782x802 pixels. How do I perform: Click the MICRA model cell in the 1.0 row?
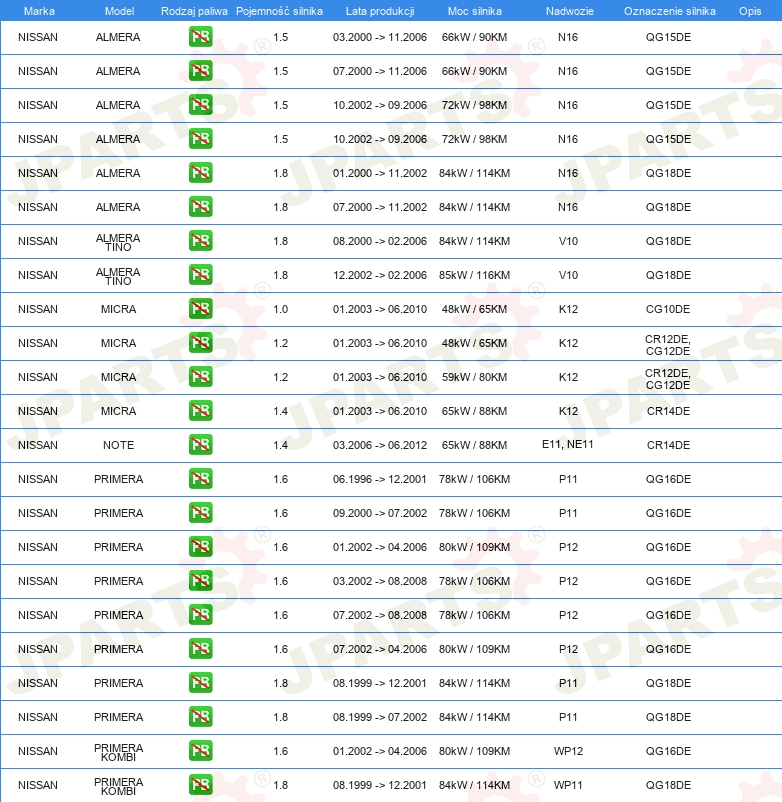pyautogui.click(x=118, y=309)
